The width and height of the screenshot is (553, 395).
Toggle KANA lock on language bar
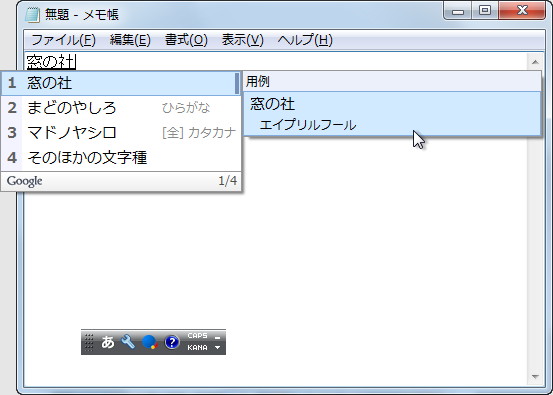click(198, 347)
